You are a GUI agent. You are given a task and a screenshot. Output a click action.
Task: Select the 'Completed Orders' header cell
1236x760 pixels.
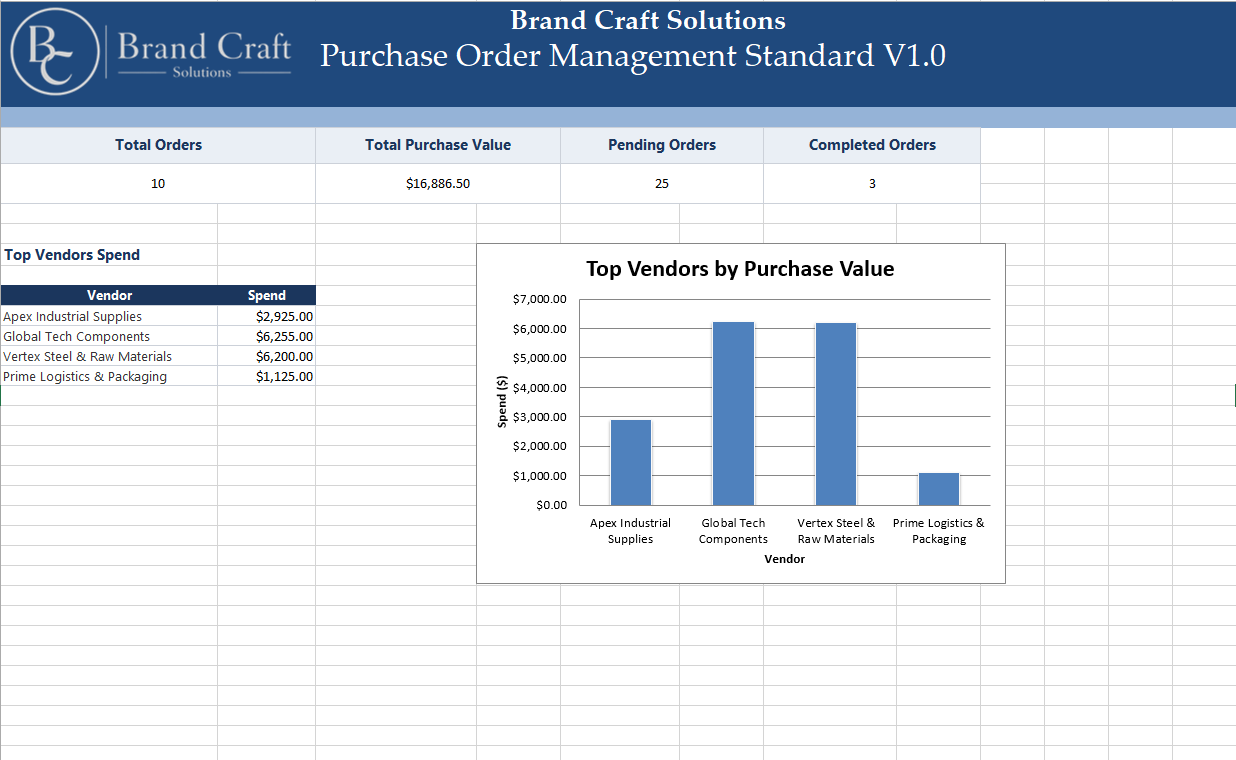(872, 145)
